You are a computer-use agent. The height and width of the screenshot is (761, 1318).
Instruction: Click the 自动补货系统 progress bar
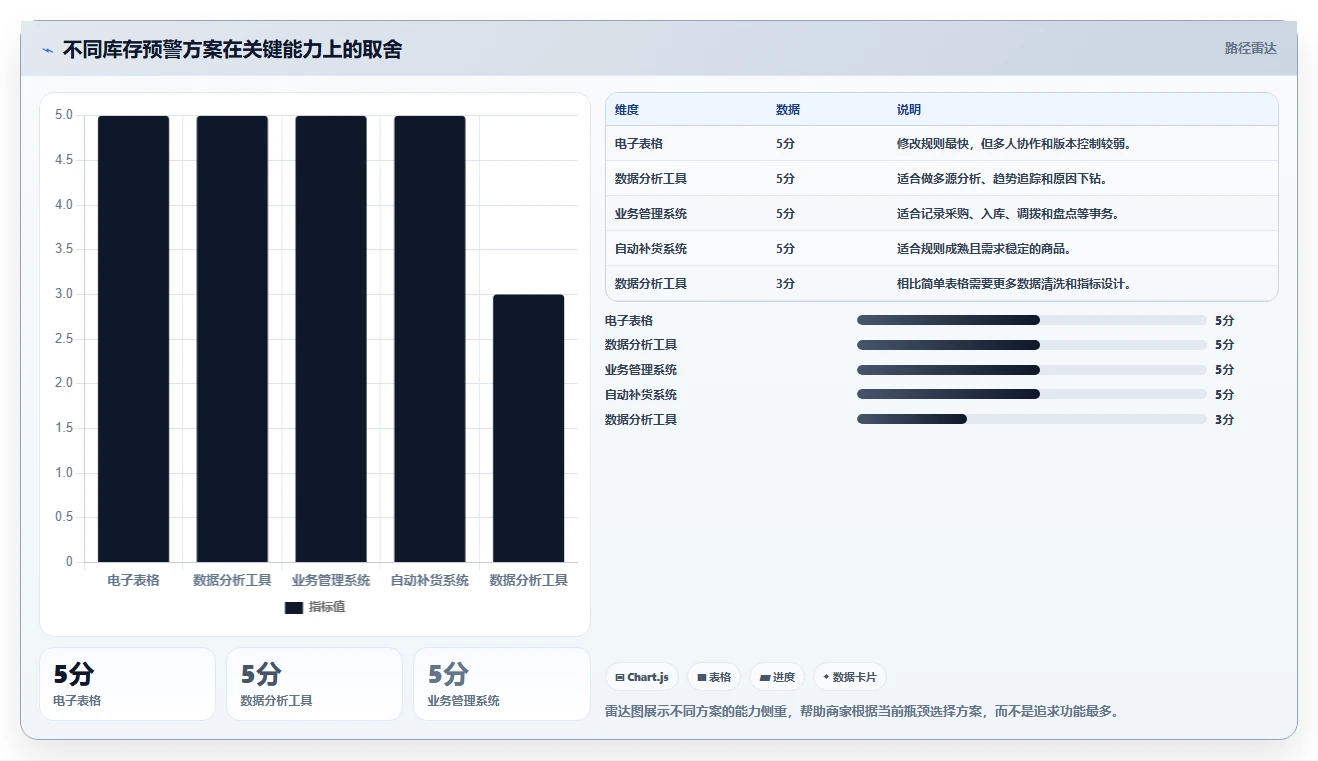[1031, 394]
